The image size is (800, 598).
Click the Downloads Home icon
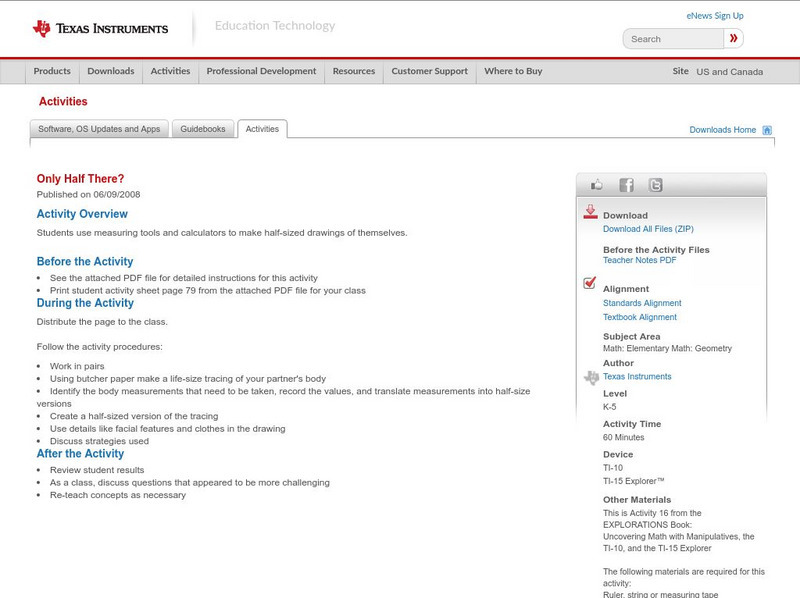pos(766,129)
